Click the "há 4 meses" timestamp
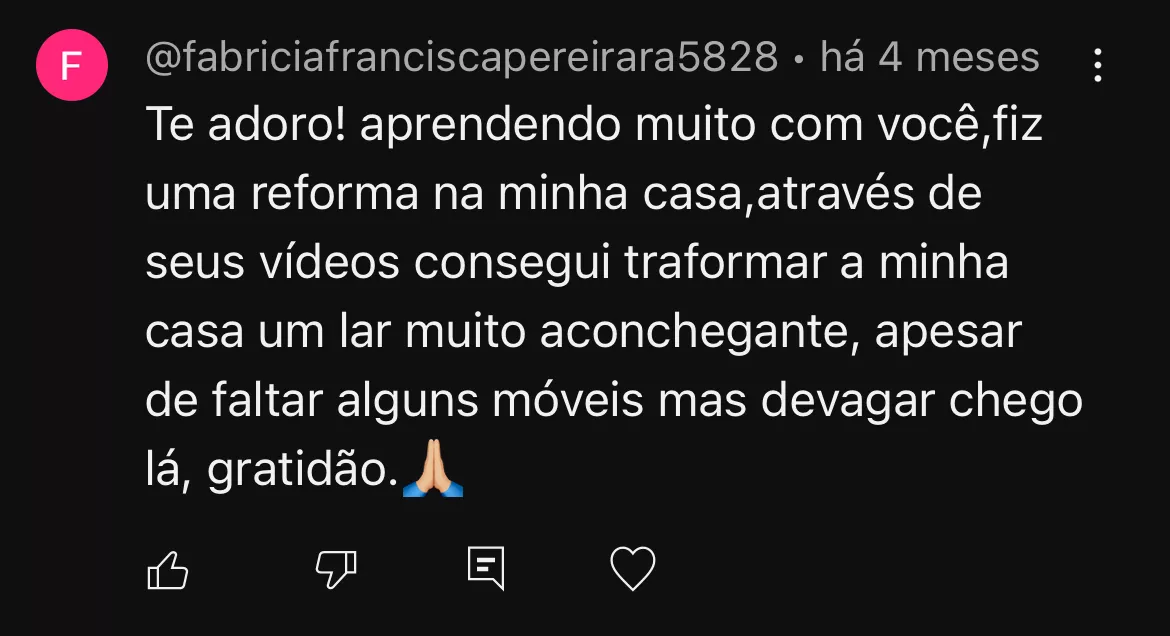 930,57
